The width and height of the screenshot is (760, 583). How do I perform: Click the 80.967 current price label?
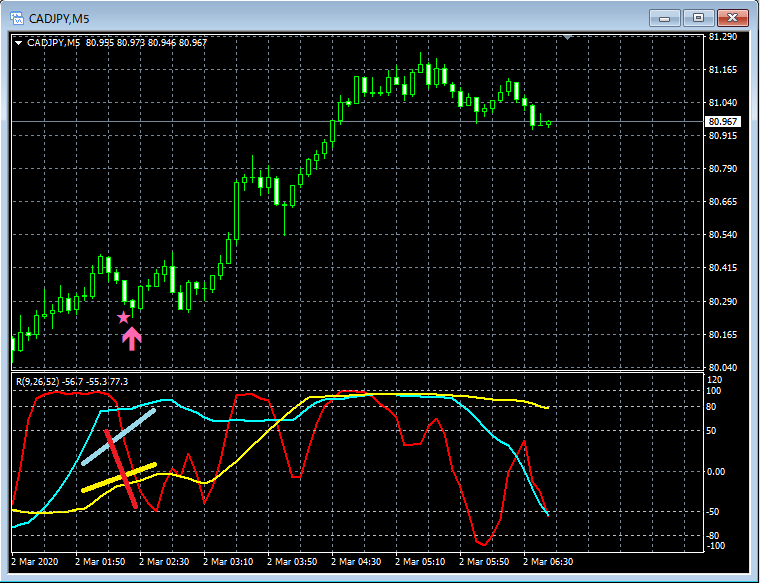pyautogui.click(x=723, y=122)
